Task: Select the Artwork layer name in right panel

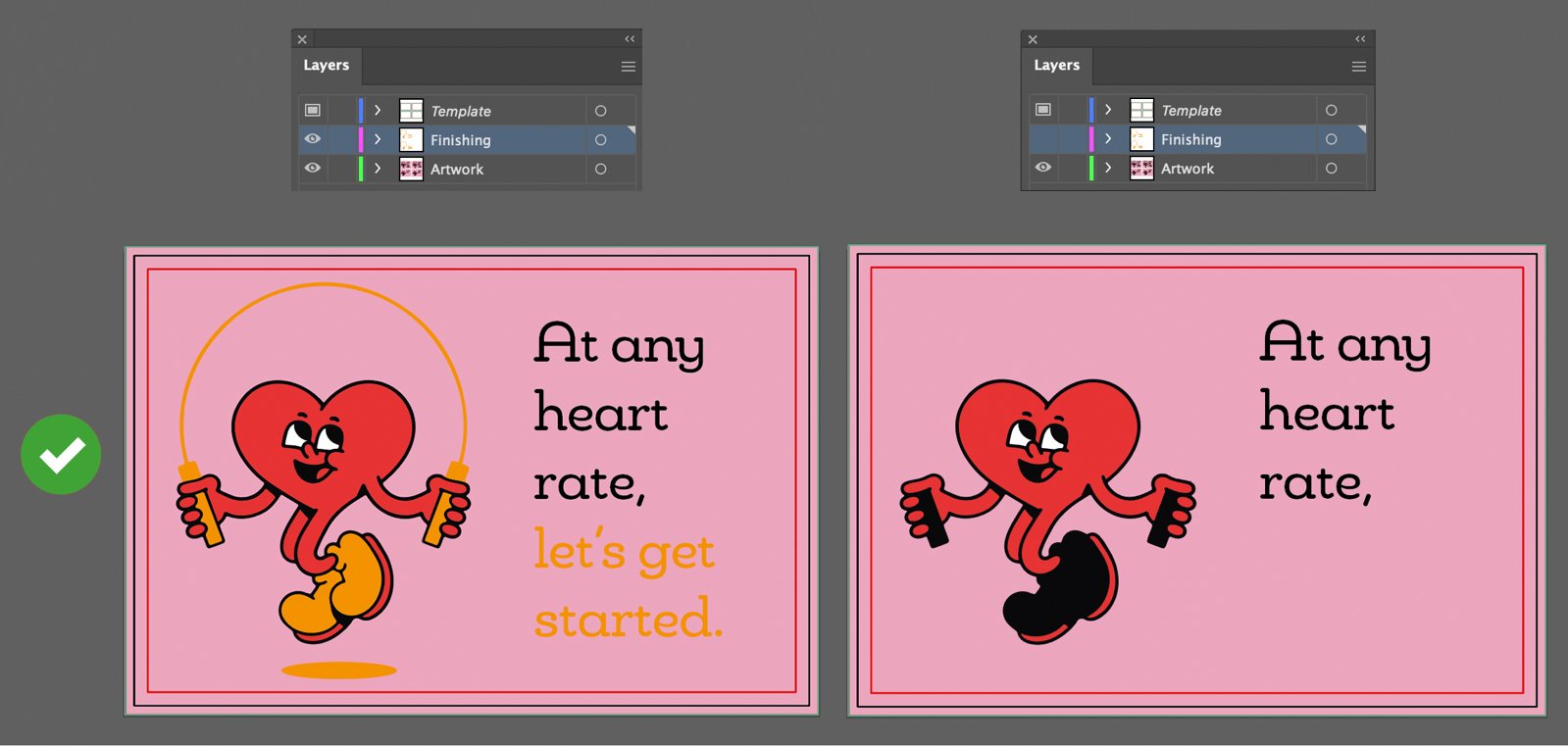Action: click(x=1187, y=169)
